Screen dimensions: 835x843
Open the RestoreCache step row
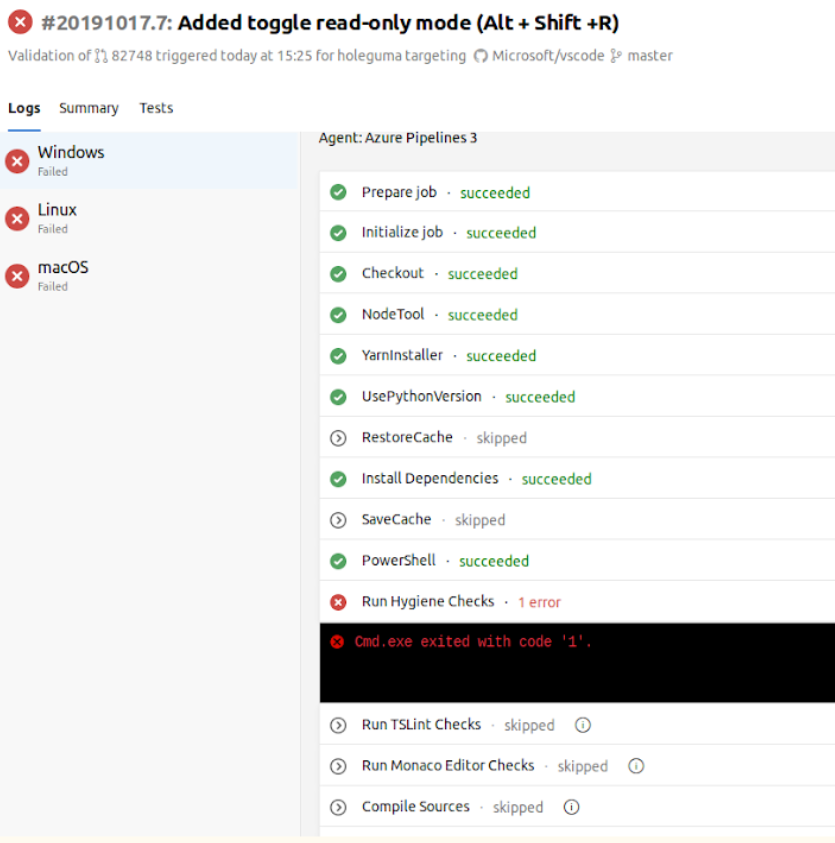pos(577,438)
